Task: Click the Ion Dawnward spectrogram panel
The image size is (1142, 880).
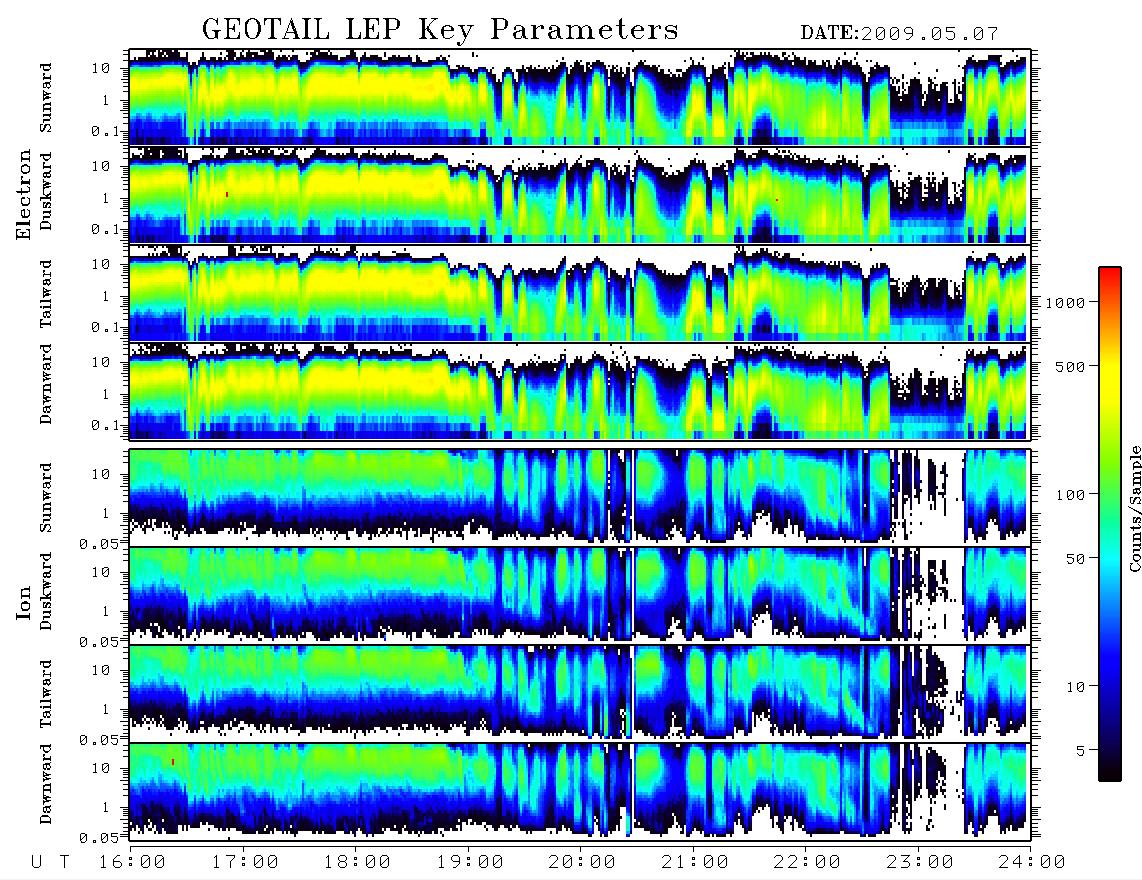Action: (580, 791)
